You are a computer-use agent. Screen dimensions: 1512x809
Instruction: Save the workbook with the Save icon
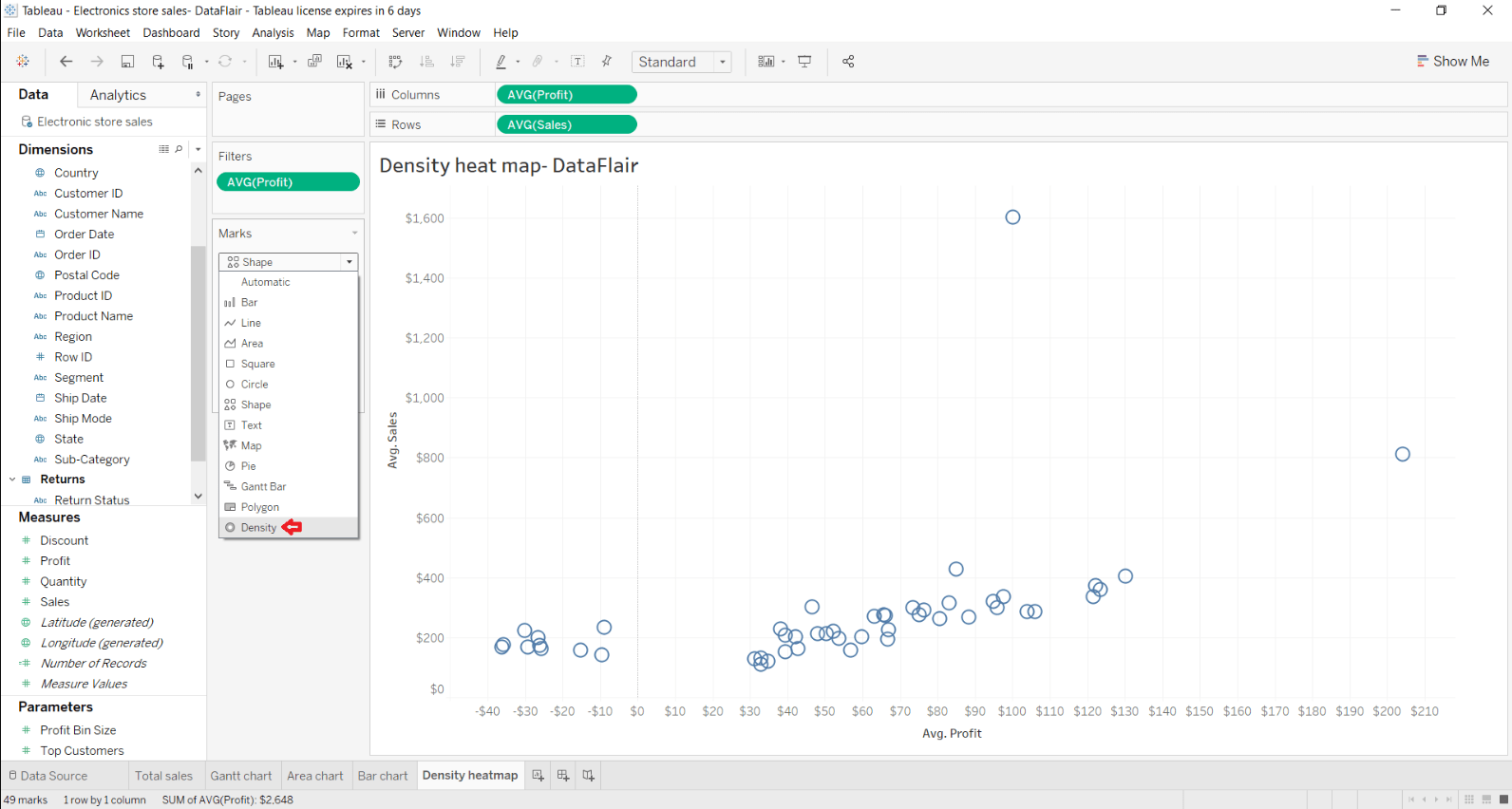(127, 62)
